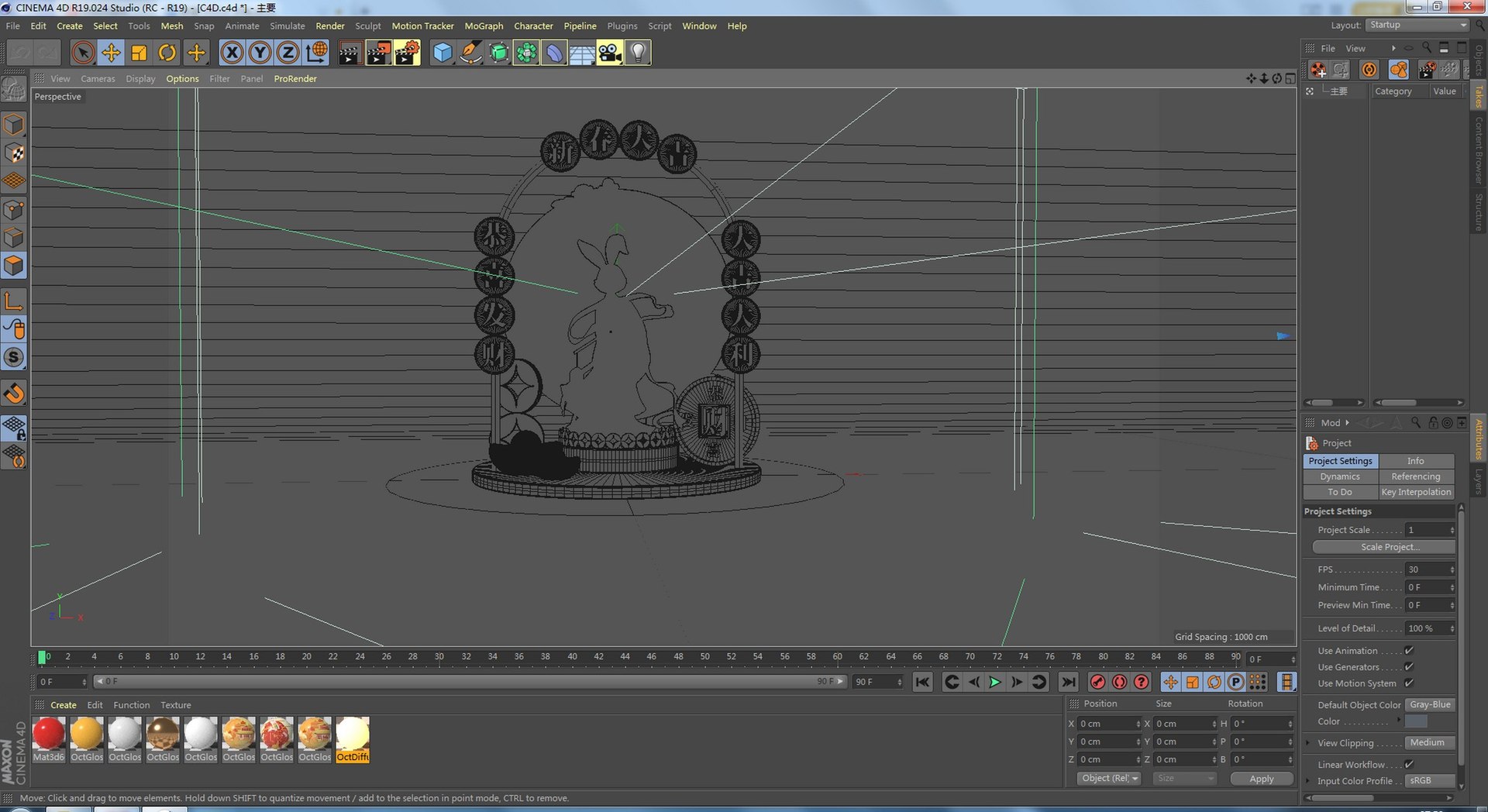
Task: Render the active view with clapperboard icon
Action: pyautogui.click(x=350, y=53)
